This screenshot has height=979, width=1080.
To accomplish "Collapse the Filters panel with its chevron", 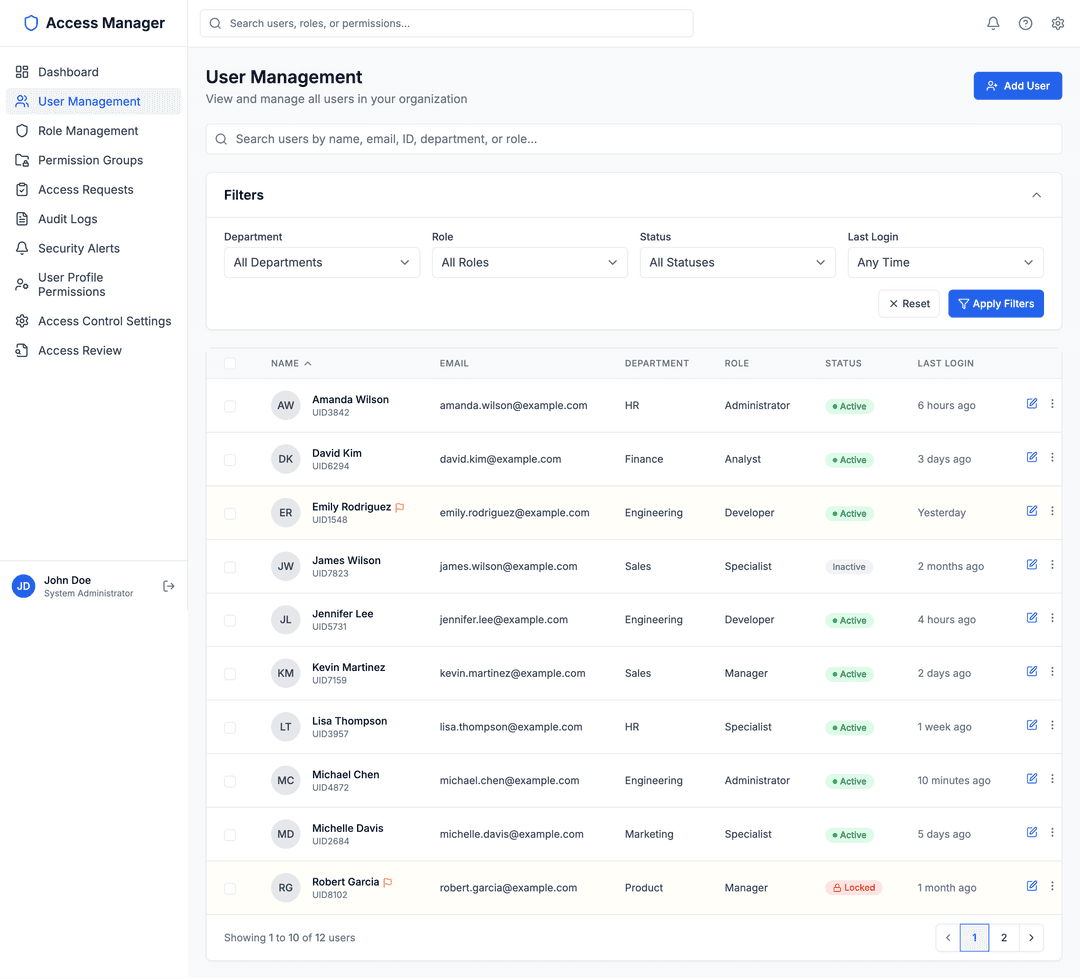I will point(1037,195).
